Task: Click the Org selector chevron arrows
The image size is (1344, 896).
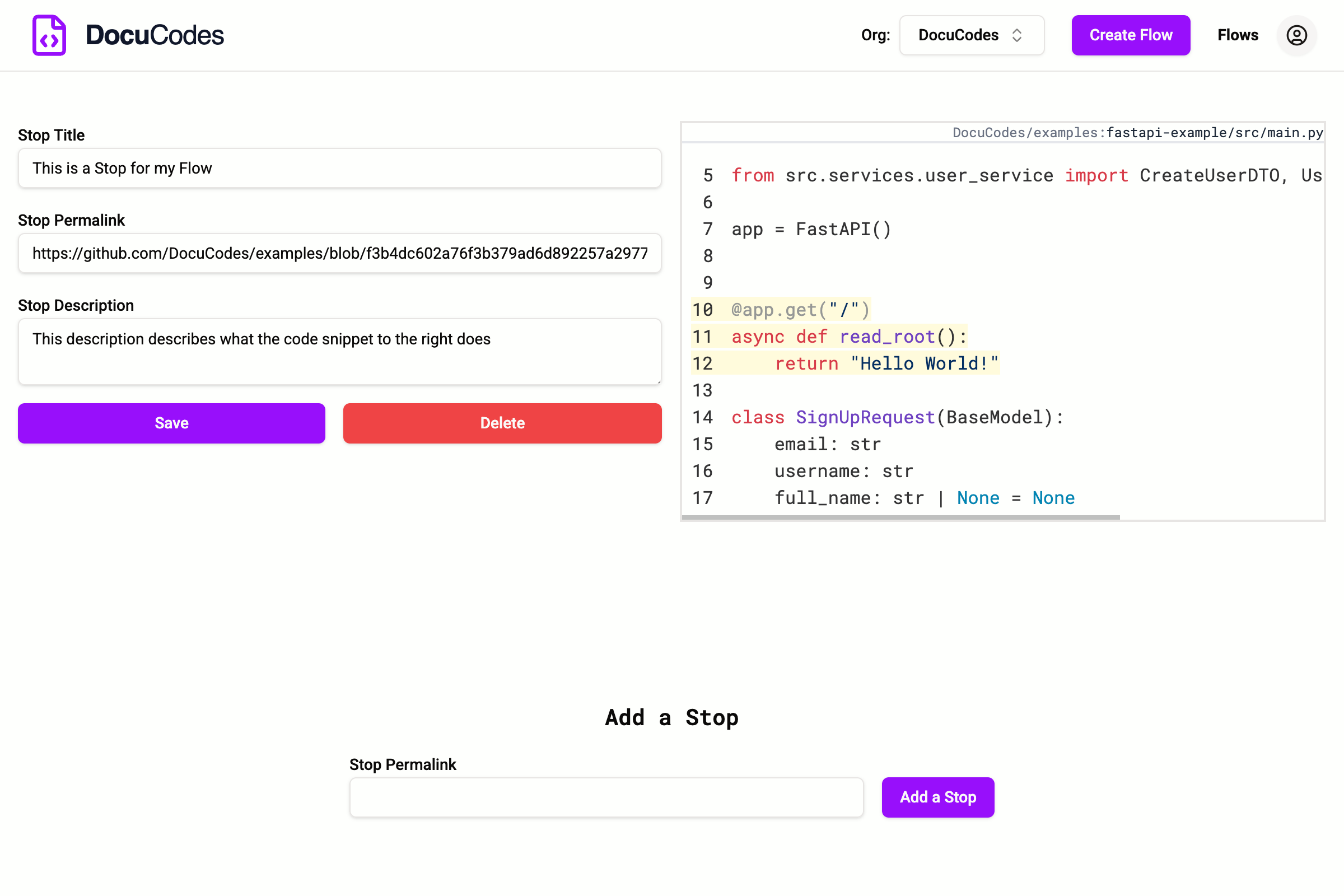Action: point(1016,35)
